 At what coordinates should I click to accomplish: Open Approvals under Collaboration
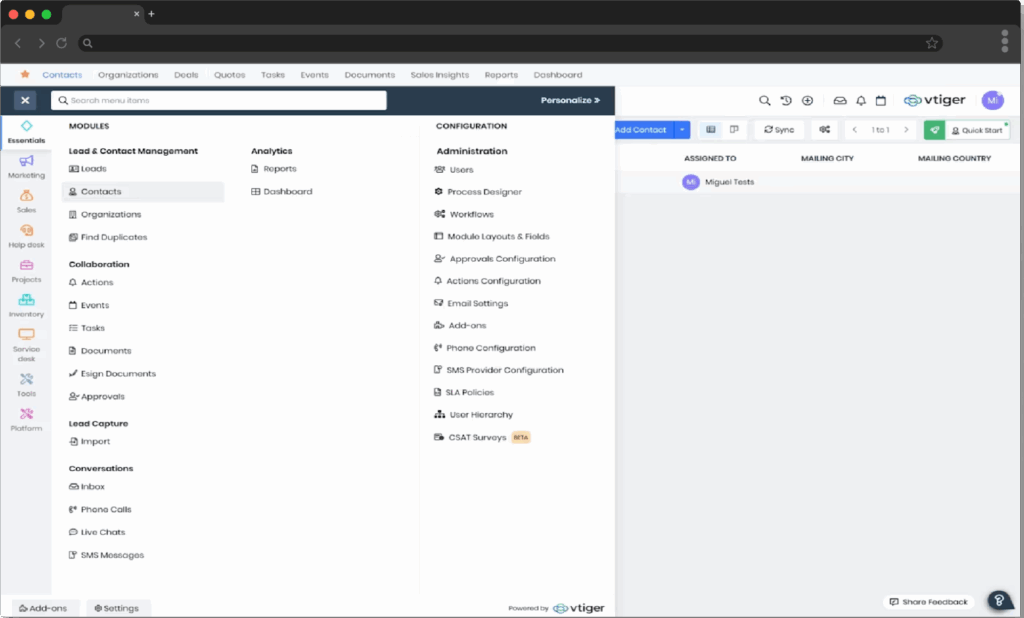pyautogui.click(x=97, y=397)
